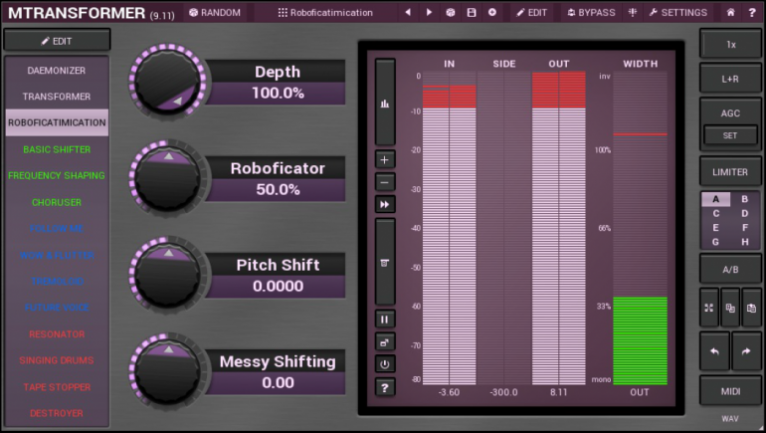Screen dimensions: 766x433
Task: Click the Pitch Shift value field
Action: coord(277,286)
